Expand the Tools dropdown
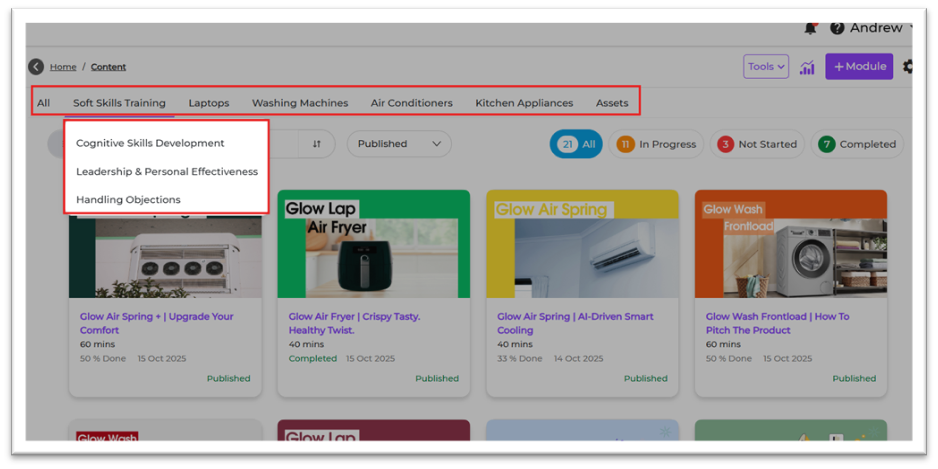 (766, 67)
